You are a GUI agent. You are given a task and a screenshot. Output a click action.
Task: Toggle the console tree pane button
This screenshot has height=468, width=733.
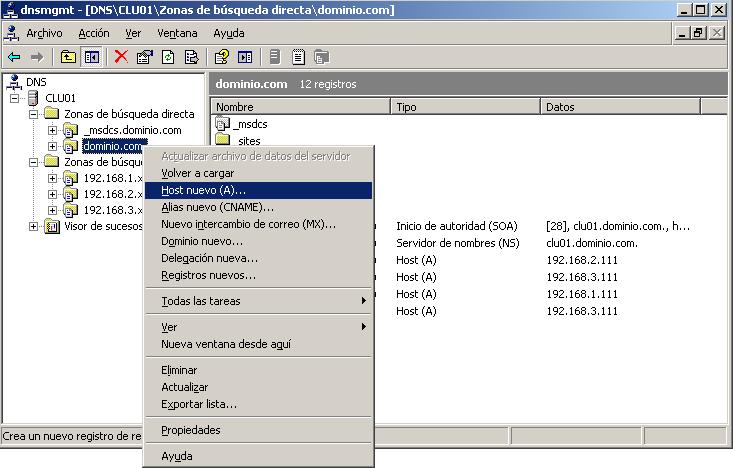(92, 58)
